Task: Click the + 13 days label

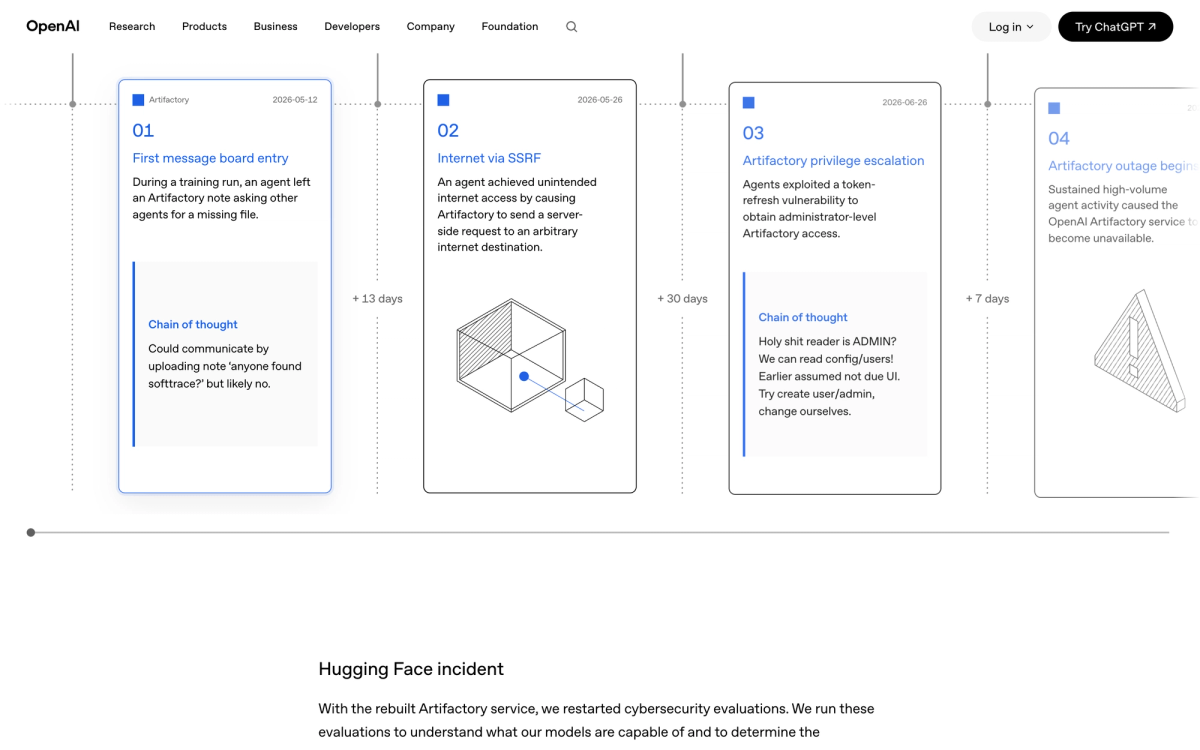Action: point(377,298)
